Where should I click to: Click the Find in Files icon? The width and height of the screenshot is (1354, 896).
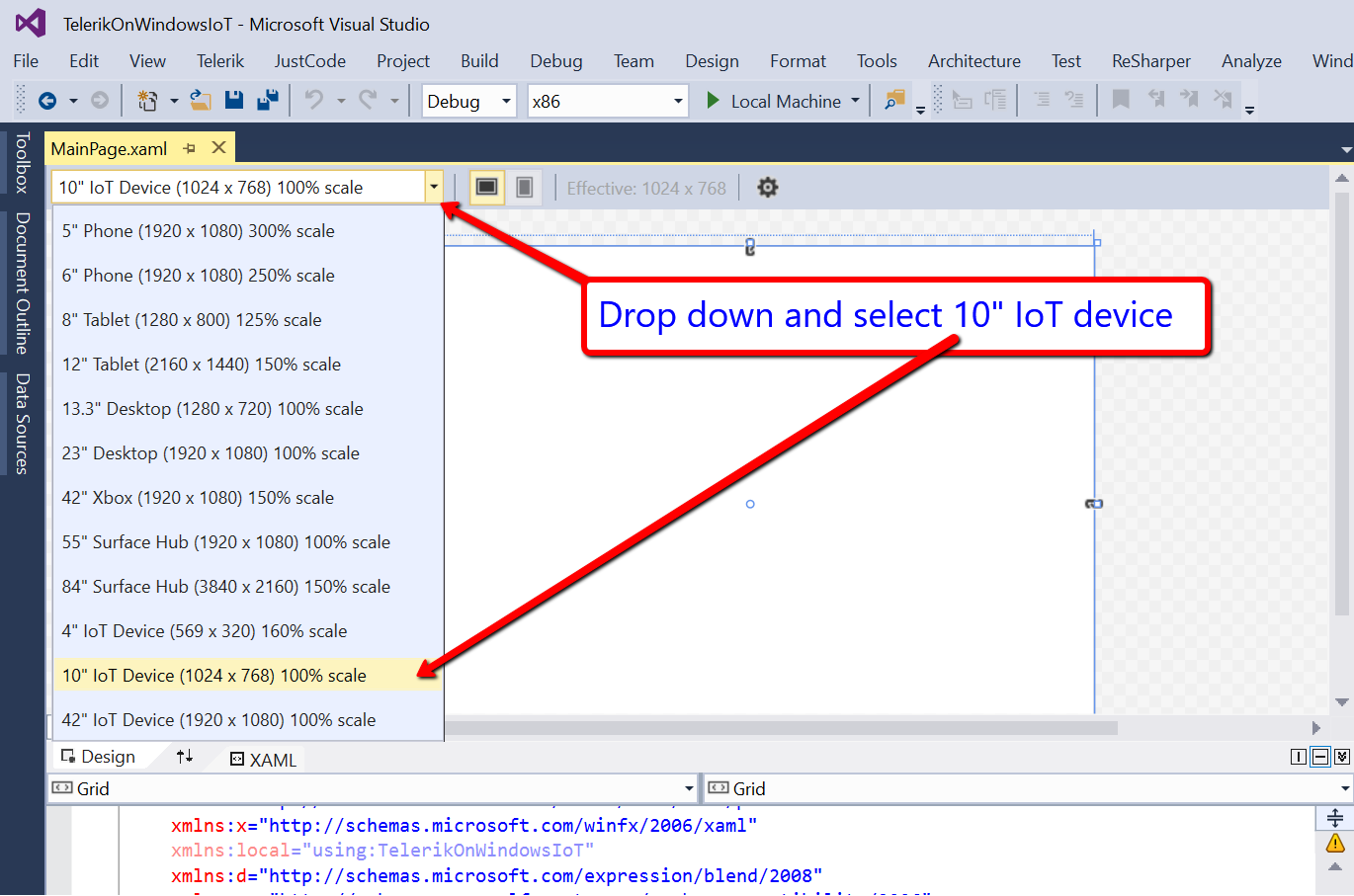pyautogui.click(x=894, y=101)
